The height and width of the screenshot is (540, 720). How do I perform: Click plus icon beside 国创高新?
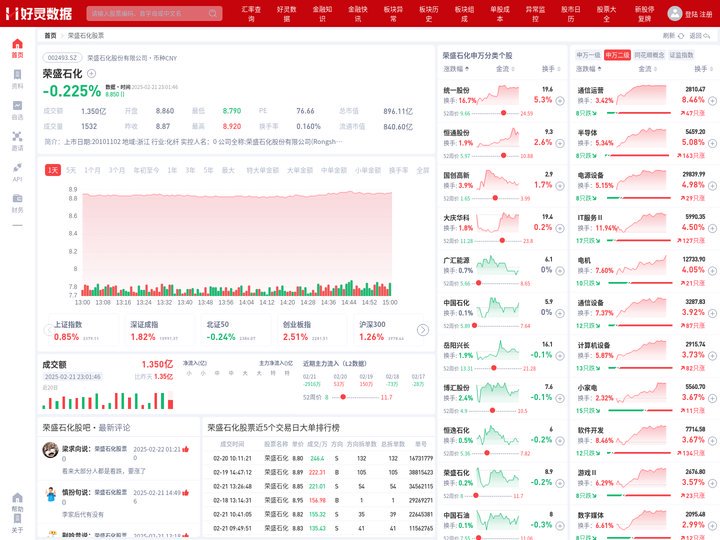(560, 186)
